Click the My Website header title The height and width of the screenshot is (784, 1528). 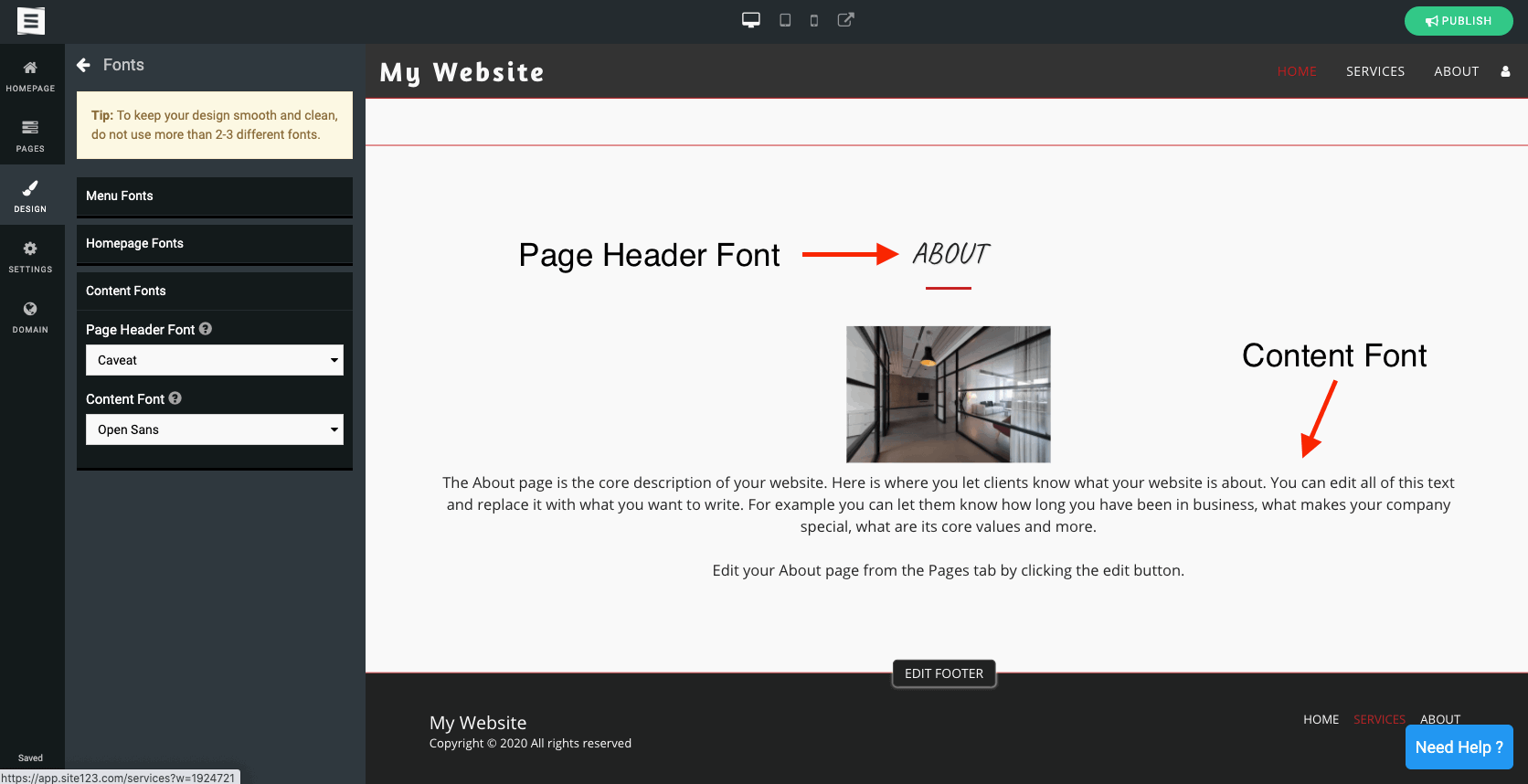click(462, 72)
